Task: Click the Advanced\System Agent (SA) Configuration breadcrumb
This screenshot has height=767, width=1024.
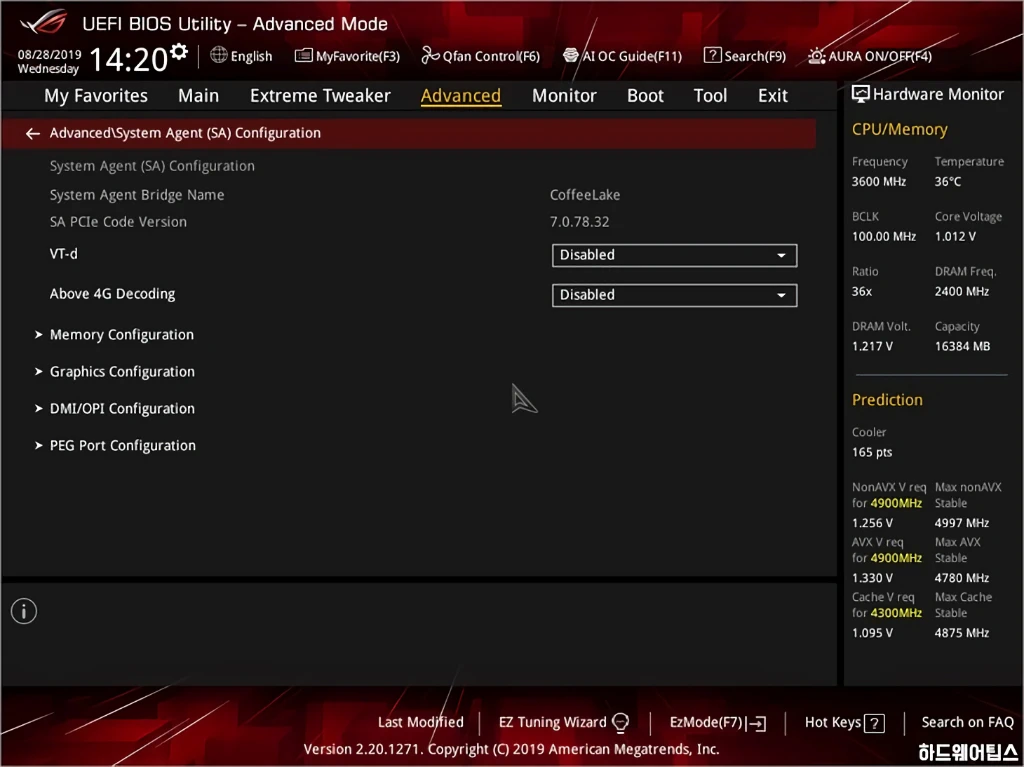Action: [x=185, y=133]
